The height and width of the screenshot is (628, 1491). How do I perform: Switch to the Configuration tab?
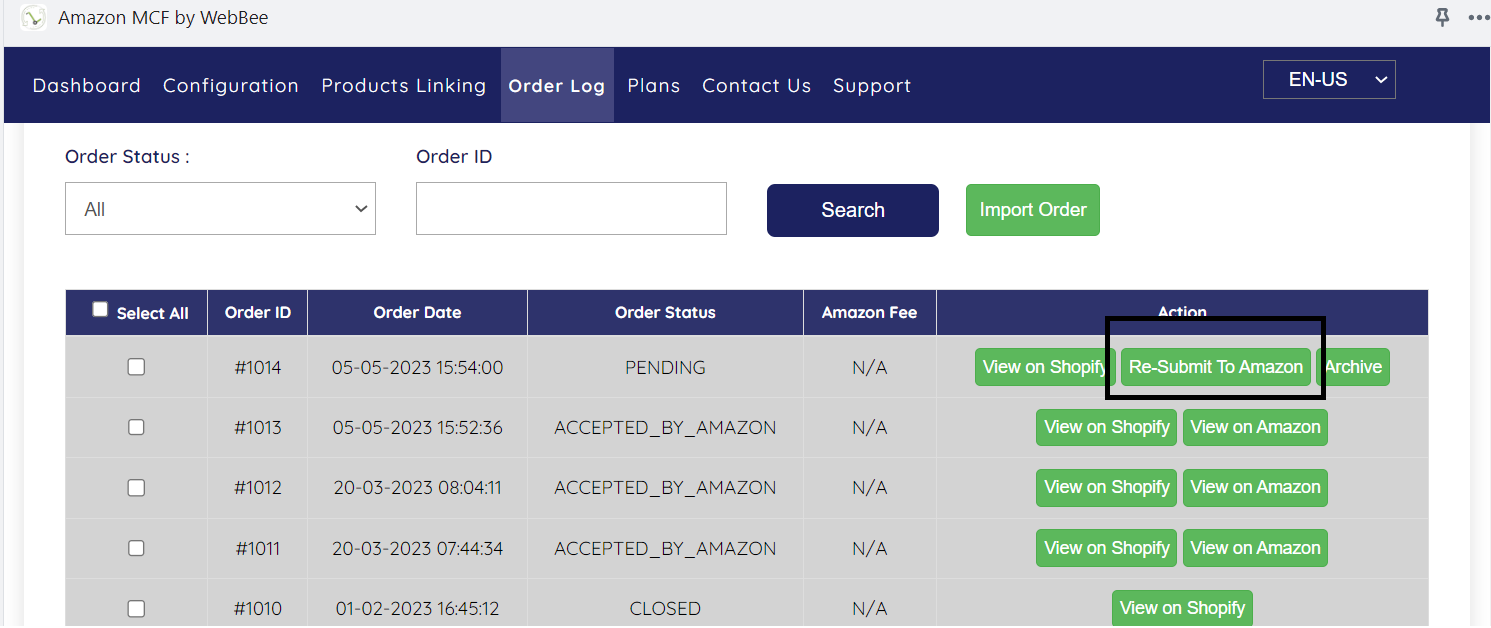[231, 86]
